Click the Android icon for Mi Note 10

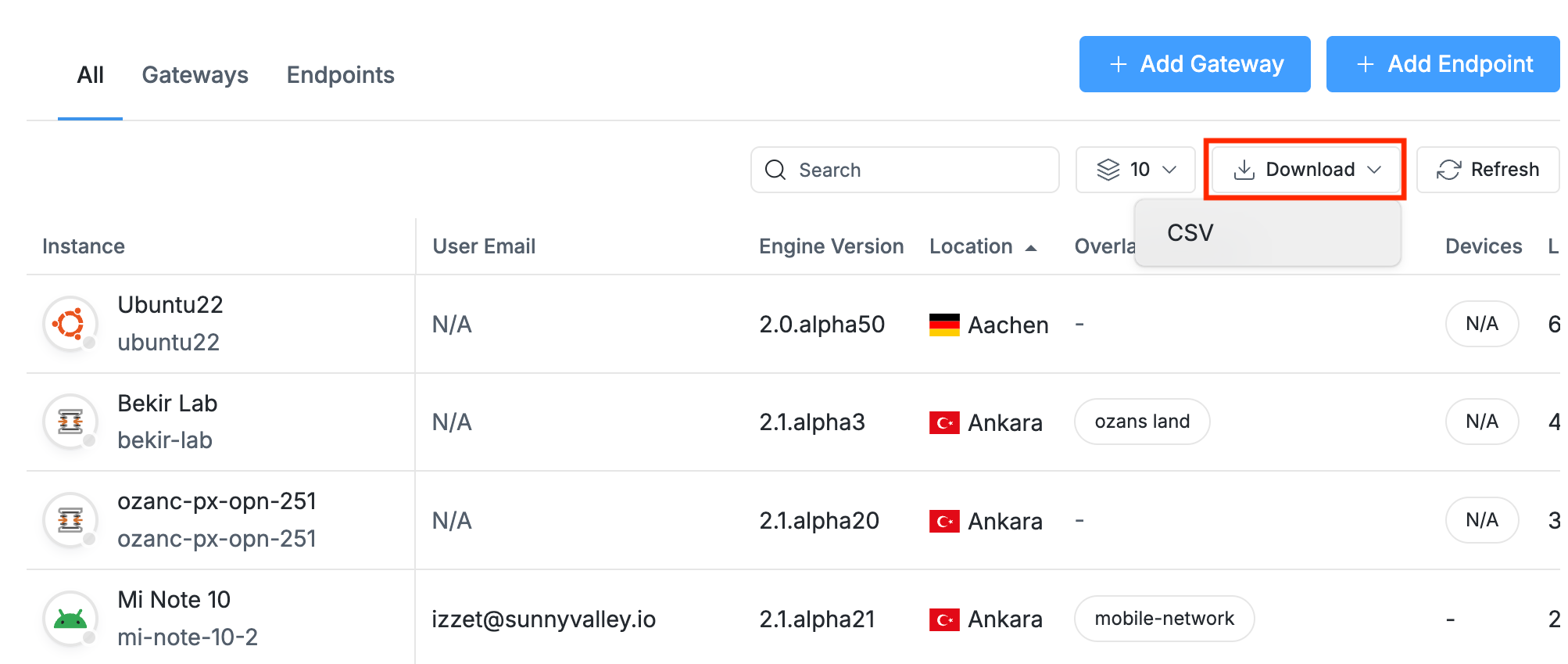tap(70, 619)
